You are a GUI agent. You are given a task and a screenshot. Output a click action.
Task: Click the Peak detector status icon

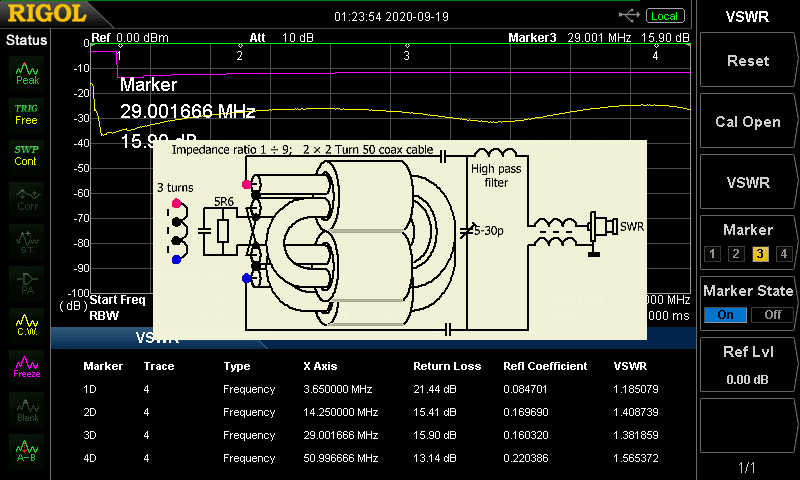click(27, 71)
